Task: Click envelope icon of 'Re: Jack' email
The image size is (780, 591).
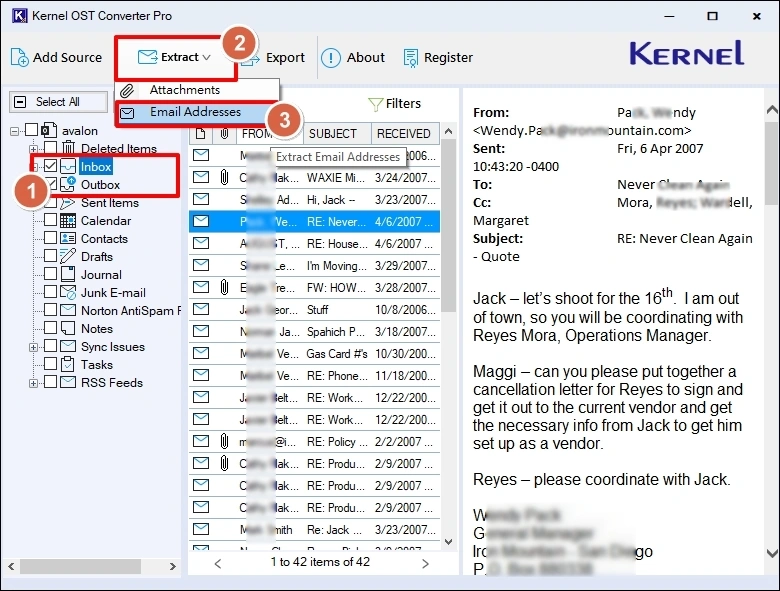Action: 201,529
